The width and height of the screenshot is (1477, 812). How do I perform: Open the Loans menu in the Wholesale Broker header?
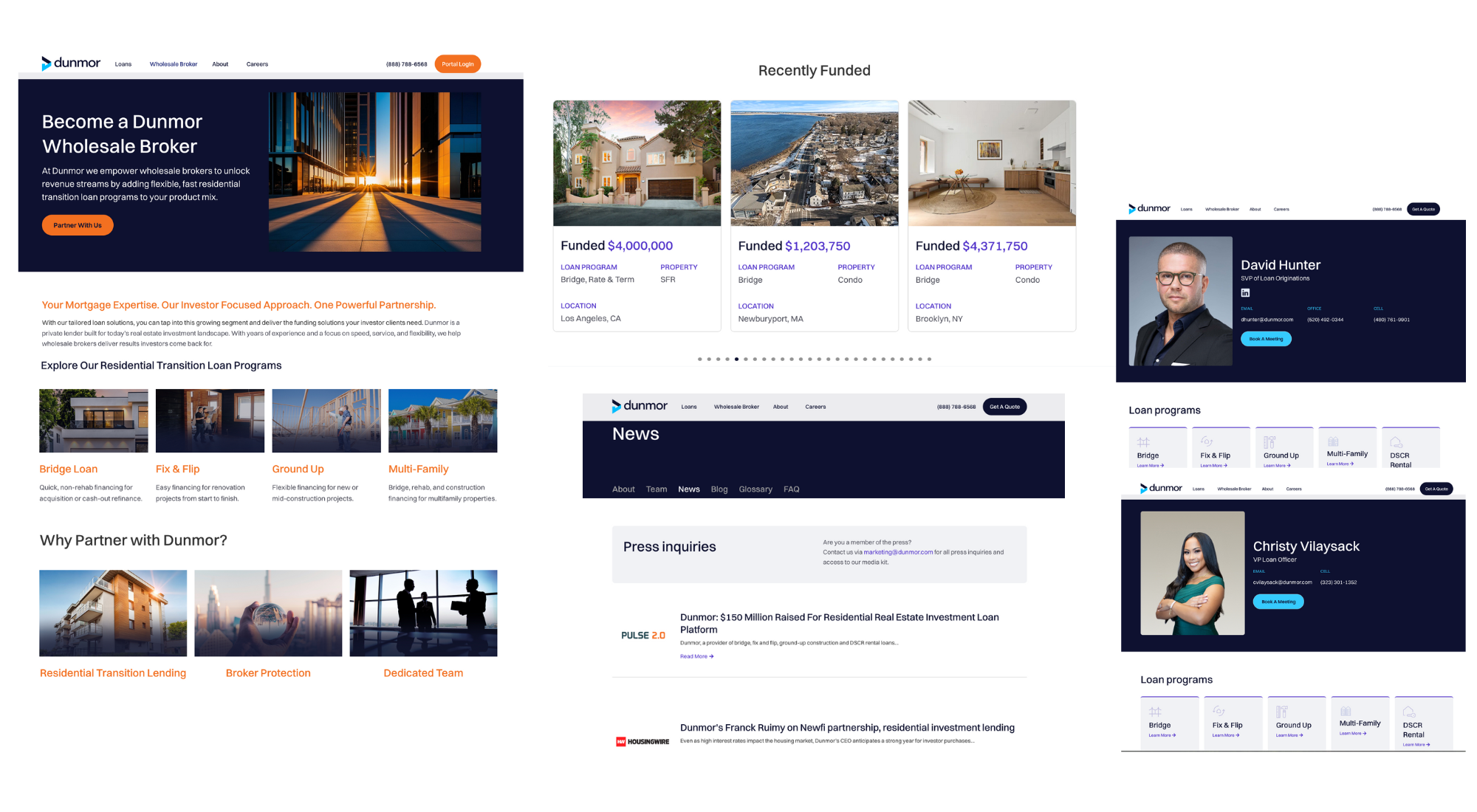[x=123, y=64]
